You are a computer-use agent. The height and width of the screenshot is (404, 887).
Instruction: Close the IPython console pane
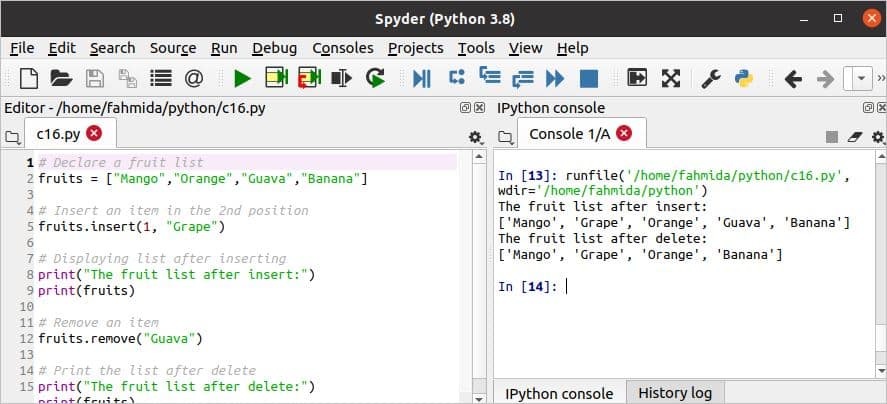coord(881,108)
